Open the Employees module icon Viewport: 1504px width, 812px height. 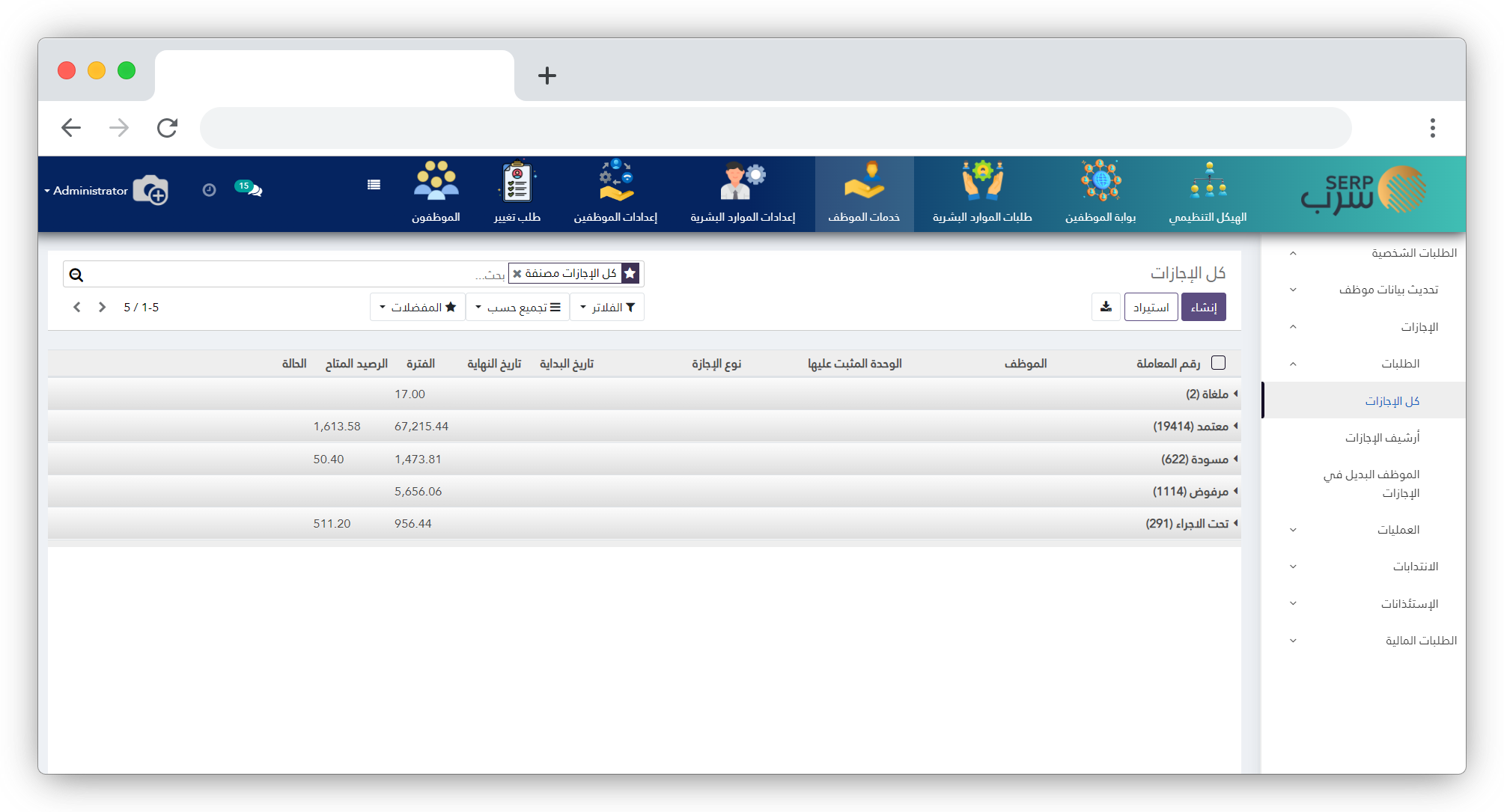pos(436,182)
